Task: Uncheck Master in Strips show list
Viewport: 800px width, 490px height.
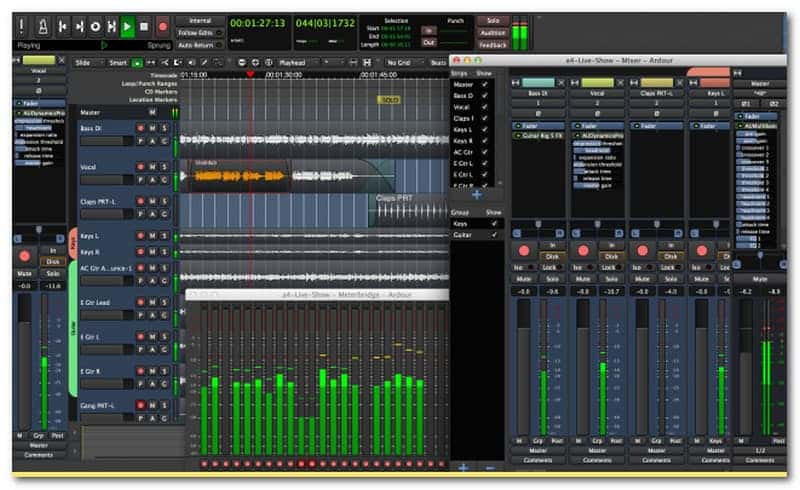Action: pos(485,84)
